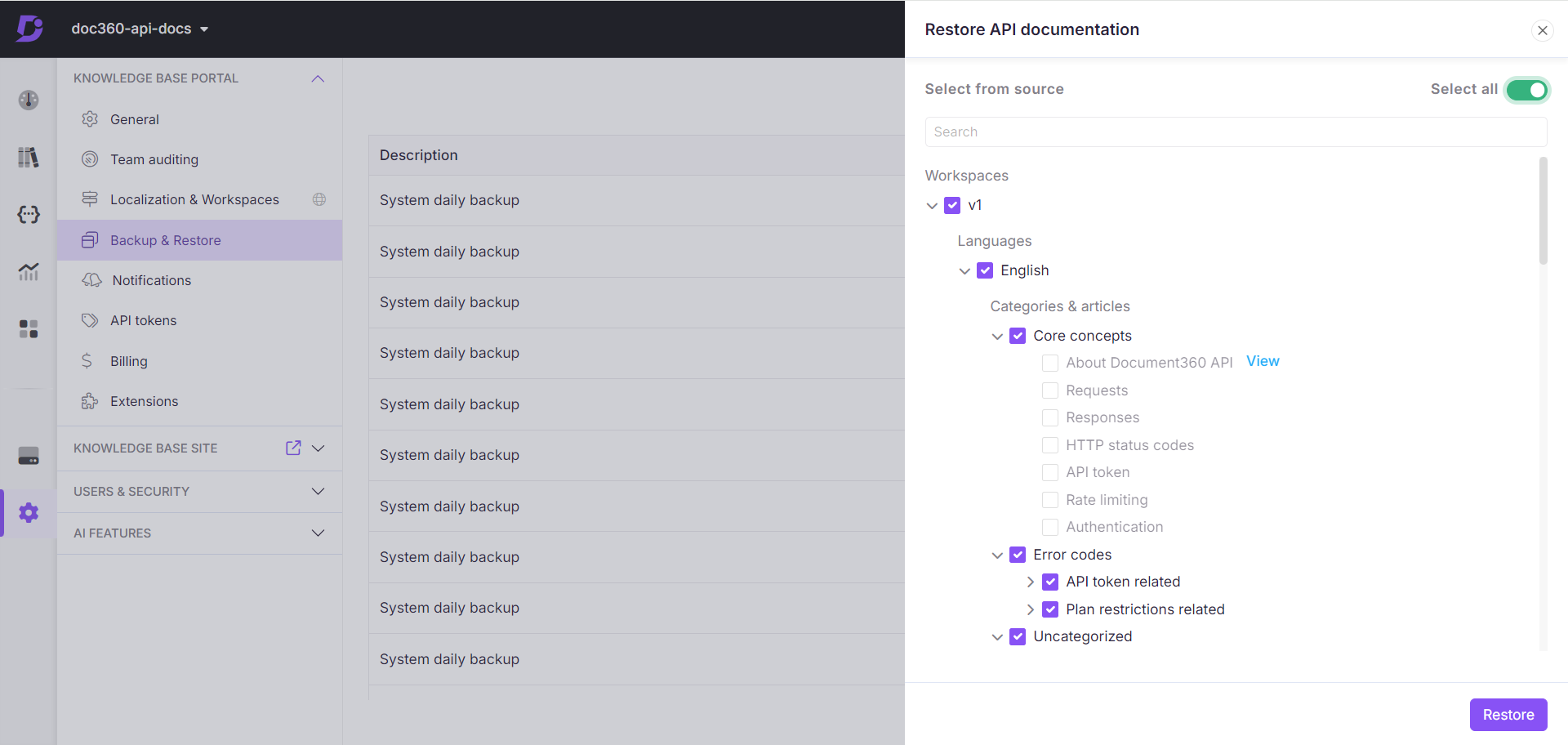Open the doc360-api-docs project dropdown
Image resolution: width=1568 pixels, height=745 pixels.
(140, 29)
